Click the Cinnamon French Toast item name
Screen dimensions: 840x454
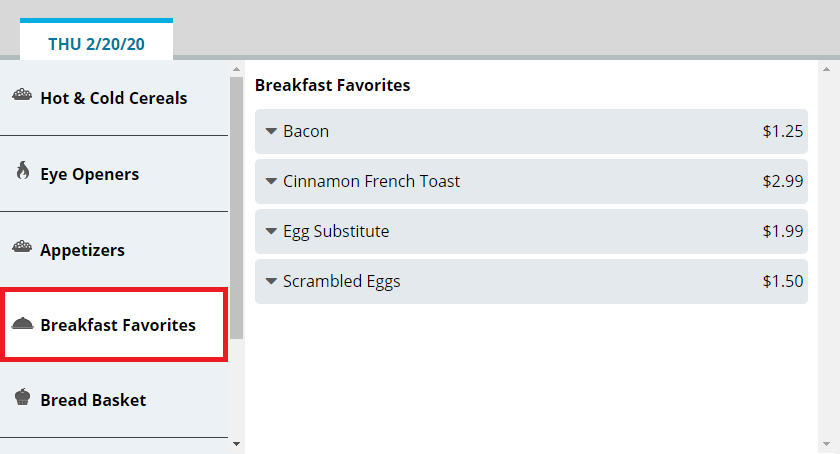pos(371,182)
